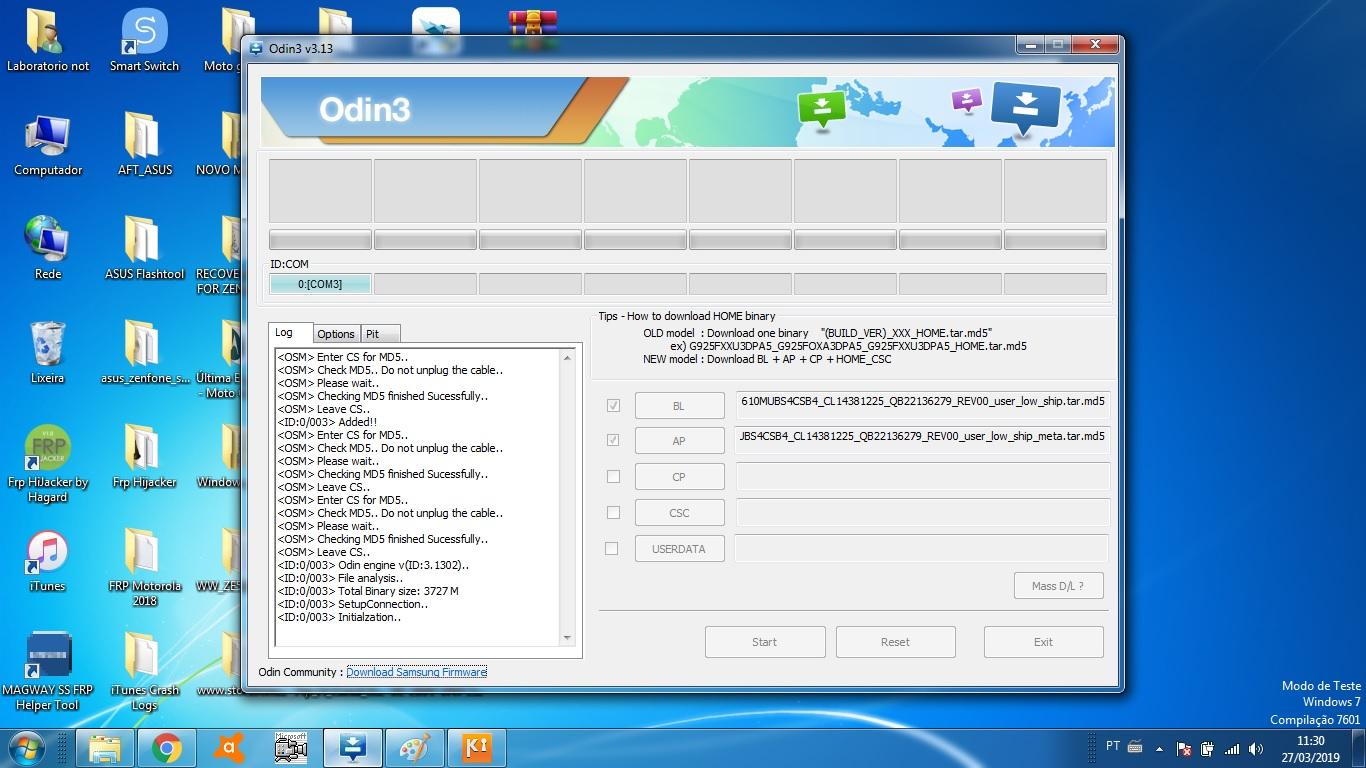Open the network signal tray icon
The image size is (1366, 768).
[x=1232, y=748]
